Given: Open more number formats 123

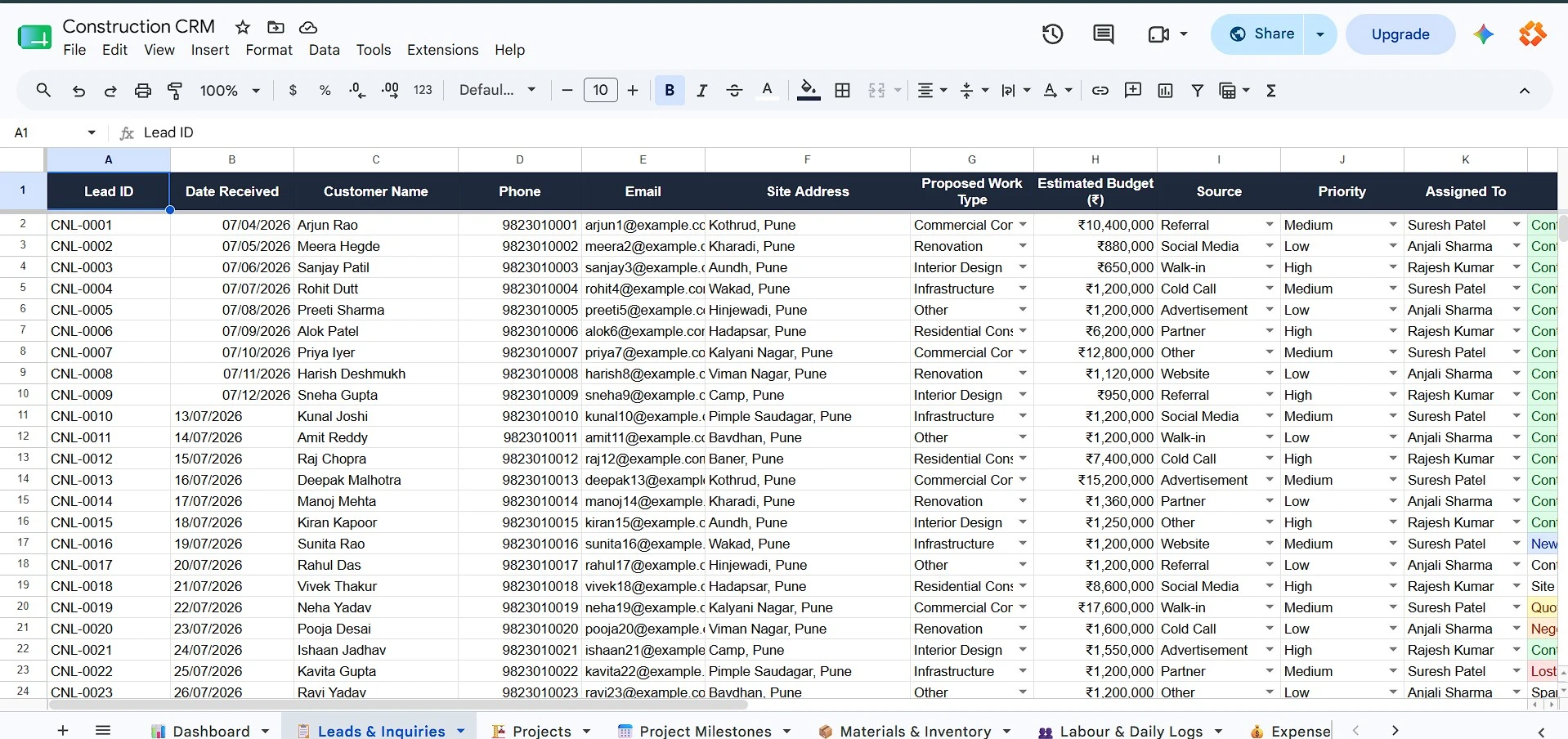Looking at the screenshot, I should click(x=423, y=91).
